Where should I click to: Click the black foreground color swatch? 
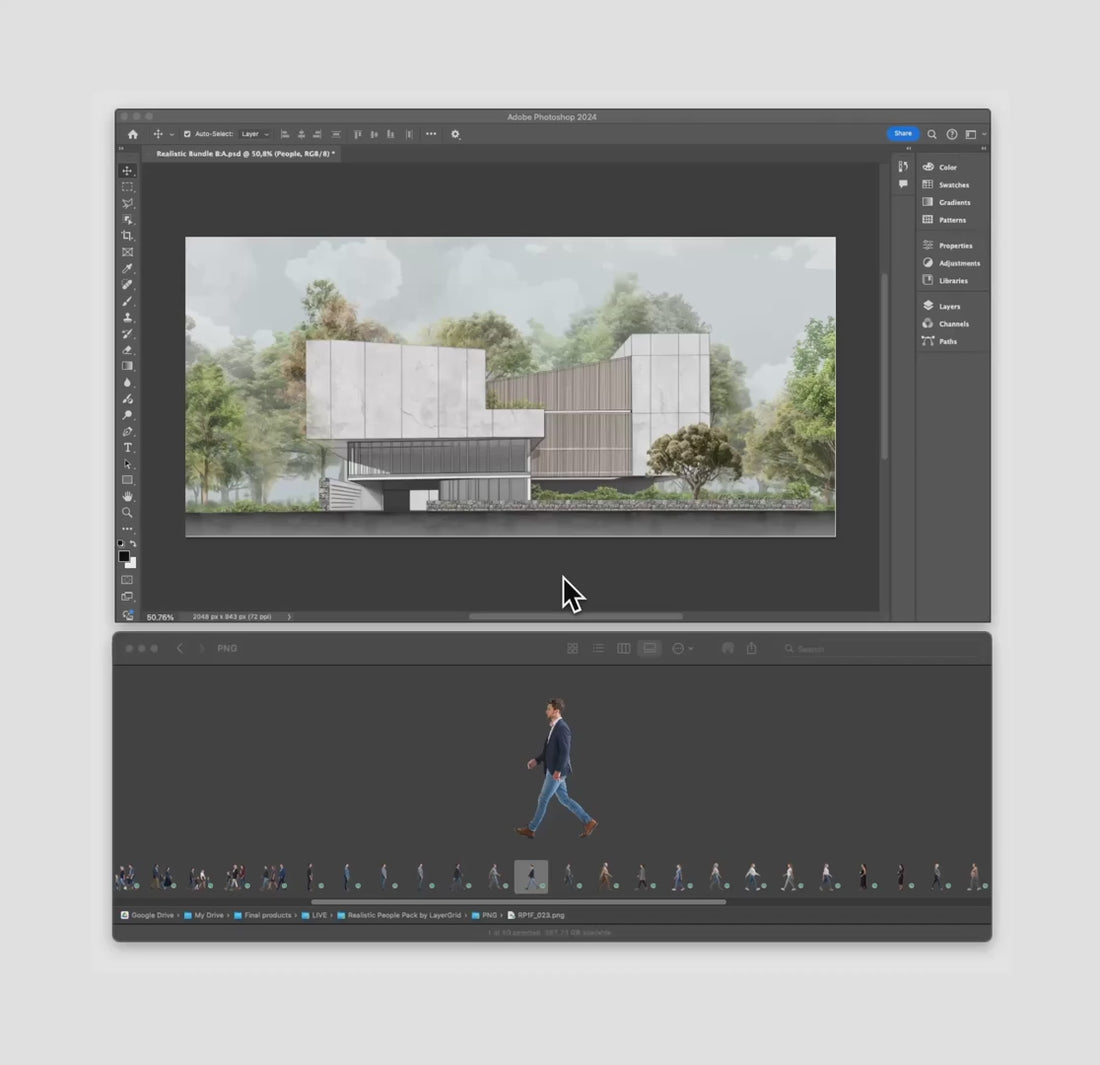click(124, 556)
